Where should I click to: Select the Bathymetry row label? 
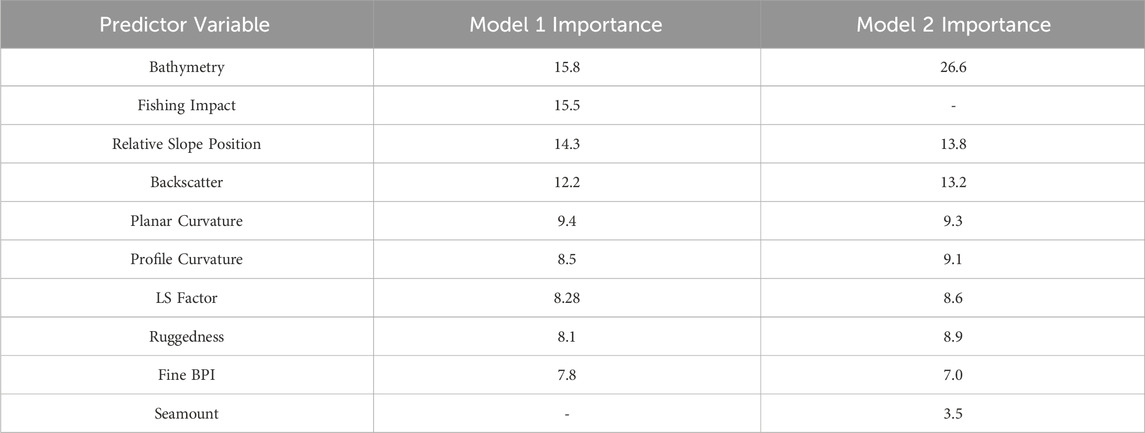[x=187, y=69]
